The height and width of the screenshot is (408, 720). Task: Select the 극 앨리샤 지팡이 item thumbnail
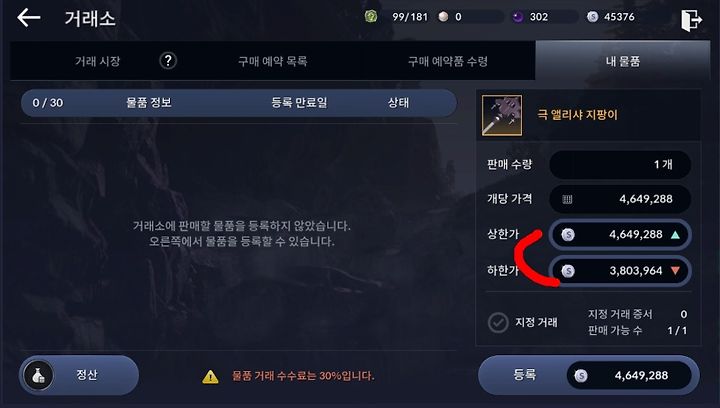[x=502, y=115]
